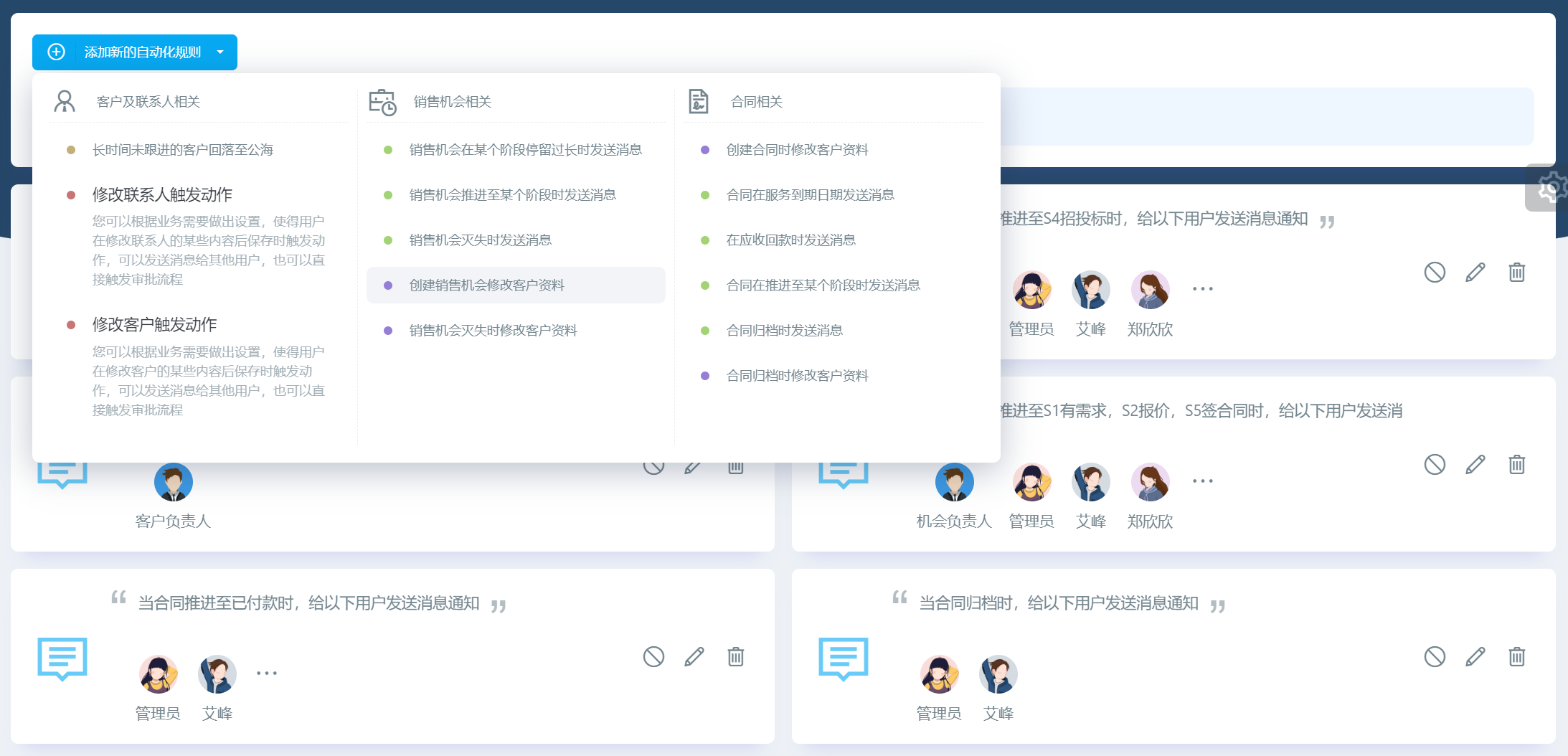Select 创建销售机会修改客户资料 from the menu
The width and height of the screenshot is (1568, 756).
coord(486,285)
